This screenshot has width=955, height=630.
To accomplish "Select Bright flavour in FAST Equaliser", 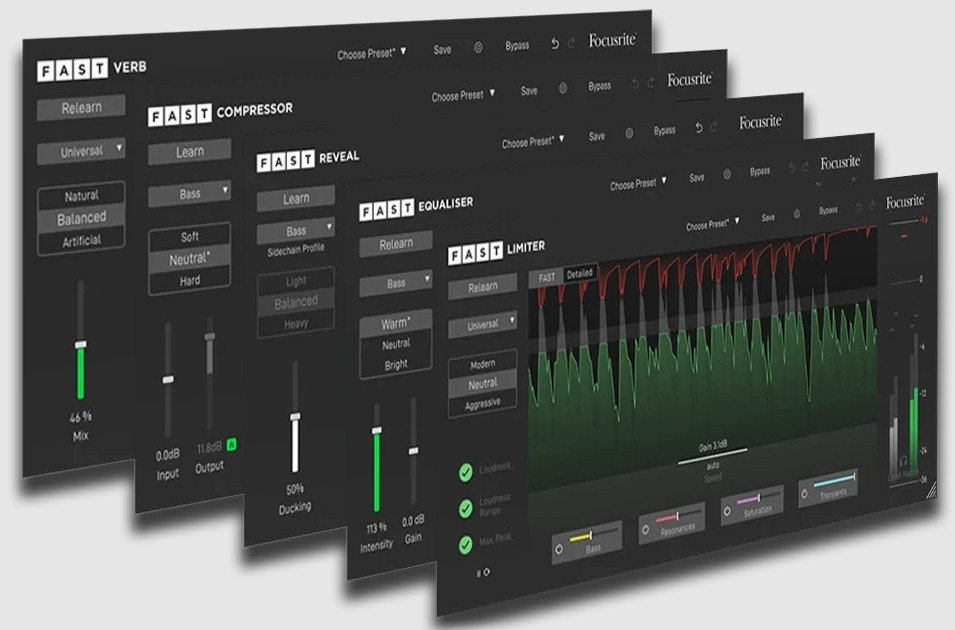I will tap(396, 365).
